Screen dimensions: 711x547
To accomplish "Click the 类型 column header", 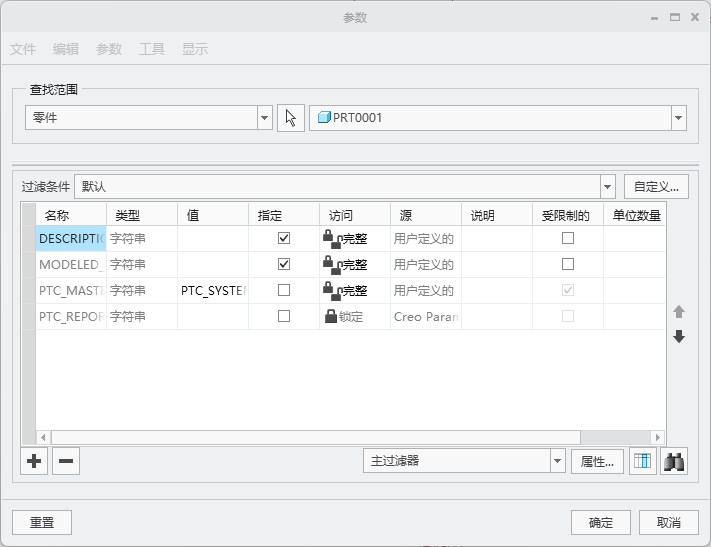I will coord(142,215).
